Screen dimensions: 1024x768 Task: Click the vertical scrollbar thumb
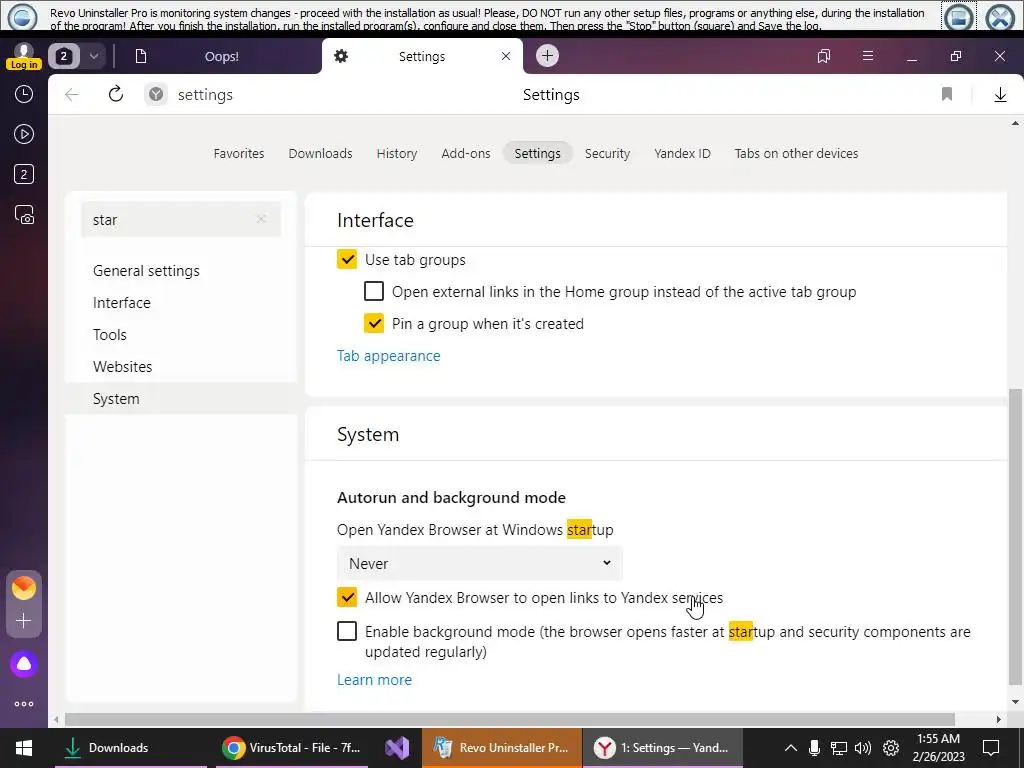1015,537
